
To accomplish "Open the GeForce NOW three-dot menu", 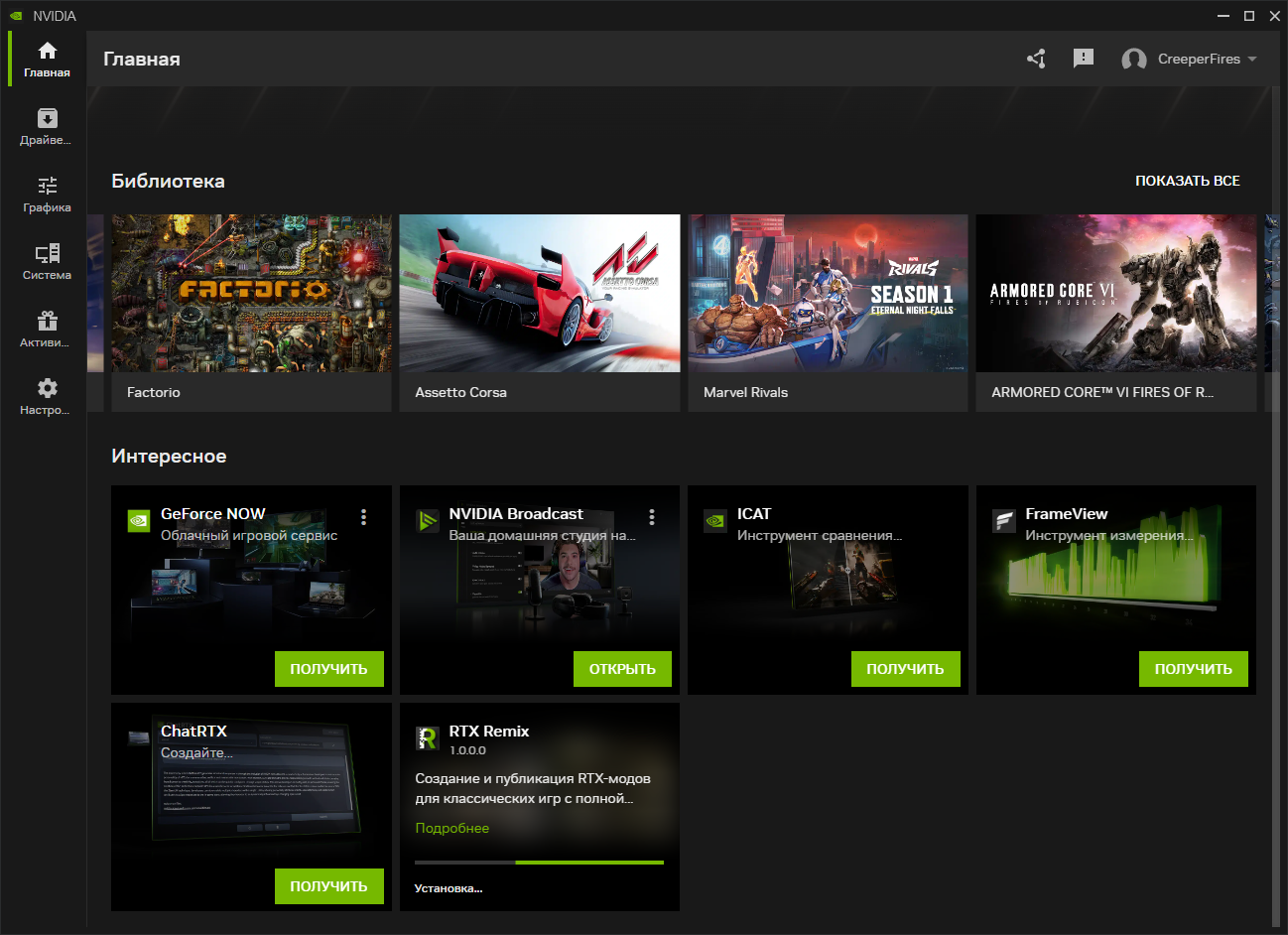I will (364, 517).
